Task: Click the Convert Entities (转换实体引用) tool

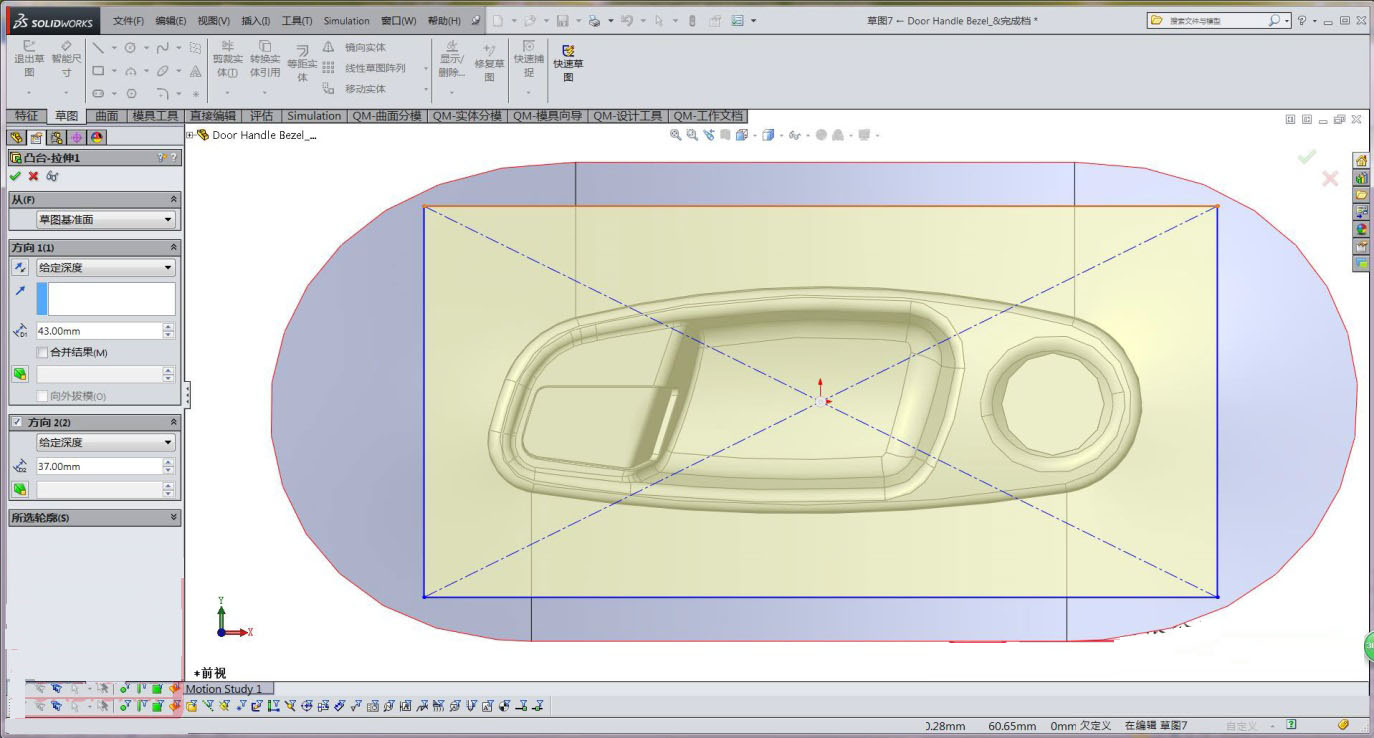Action: 264,59
